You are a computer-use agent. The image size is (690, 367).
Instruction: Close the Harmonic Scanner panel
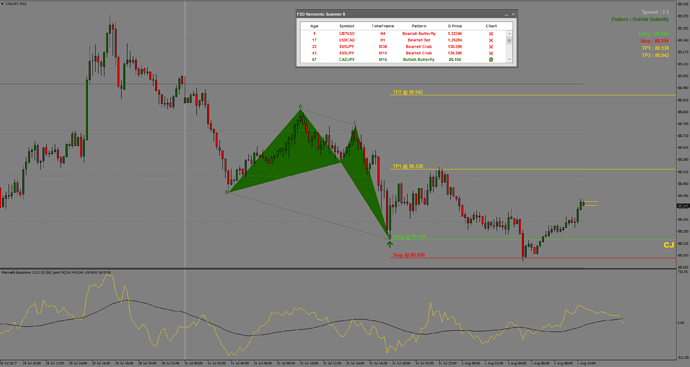point(513,14)
